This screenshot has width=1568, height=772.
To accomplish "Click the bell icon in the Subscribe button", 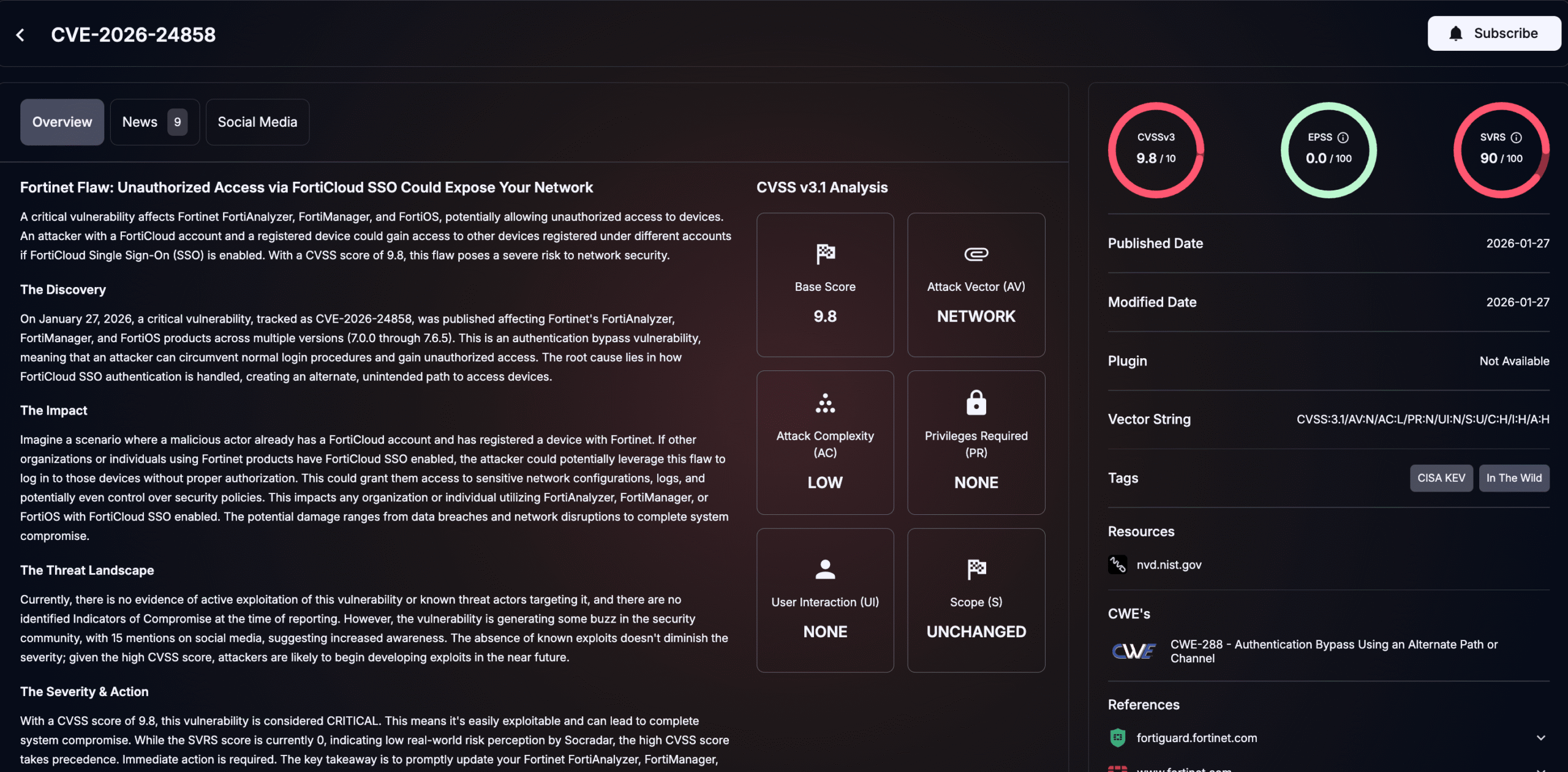I will click(1455, 33).
